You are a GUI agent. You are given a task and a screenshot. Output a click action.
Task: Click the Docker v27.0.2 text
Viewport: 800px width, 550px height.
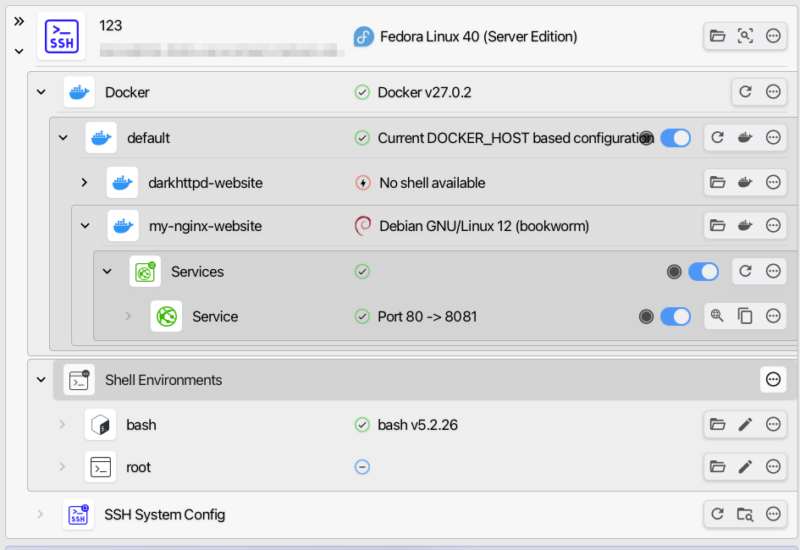coord(424,92)
